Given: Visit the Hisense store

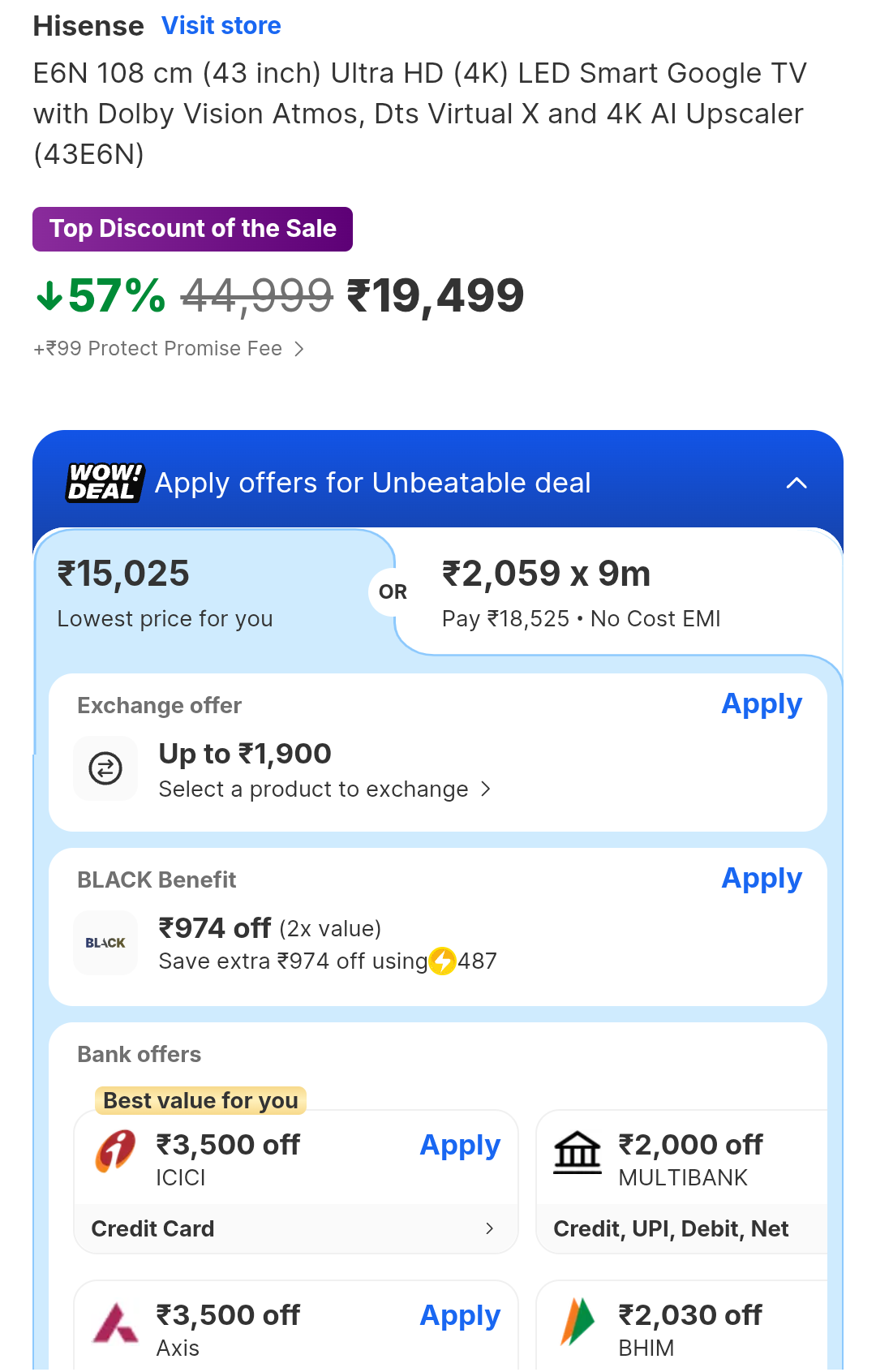Looking at the screenshot, I should (221, 25).
